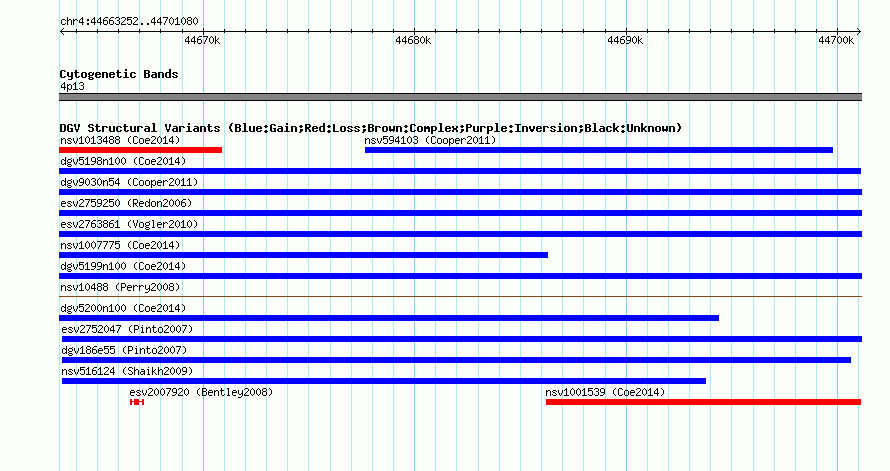The image size is (890, 471).
Task: Select the nsv1007775 (Coe2014) label
Action: pos(120,245)
